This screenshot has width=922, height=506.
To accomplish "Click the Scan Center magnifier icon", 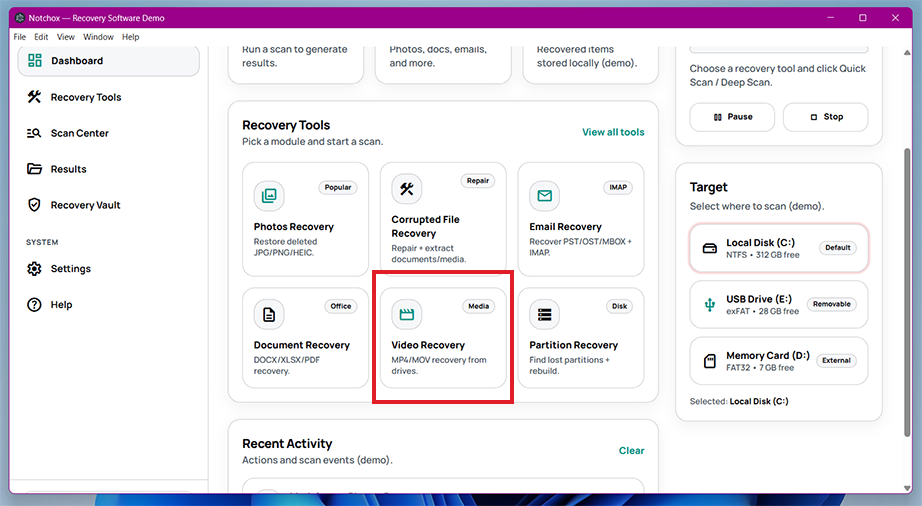I will pyautogui.click(x=34, y=133).
